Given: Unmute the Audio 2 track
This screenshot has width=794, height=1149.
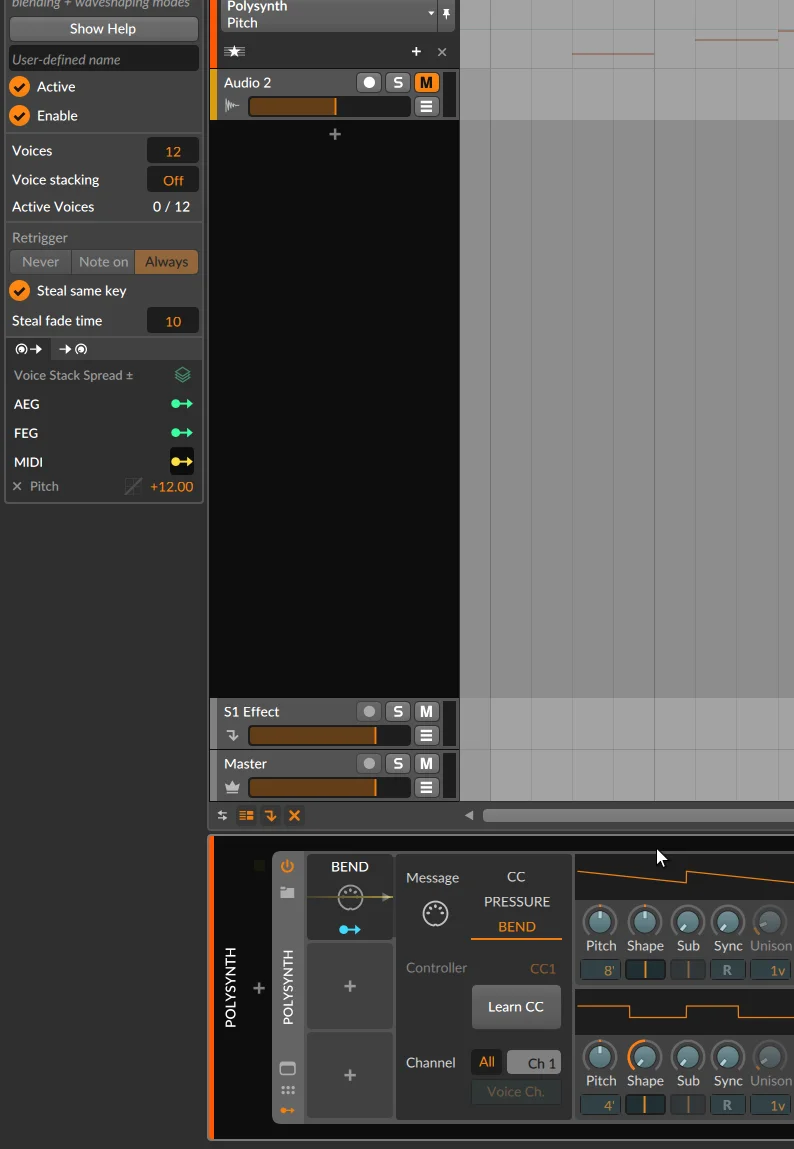Looking at the screenshot, I should click(x=426, y=82).
